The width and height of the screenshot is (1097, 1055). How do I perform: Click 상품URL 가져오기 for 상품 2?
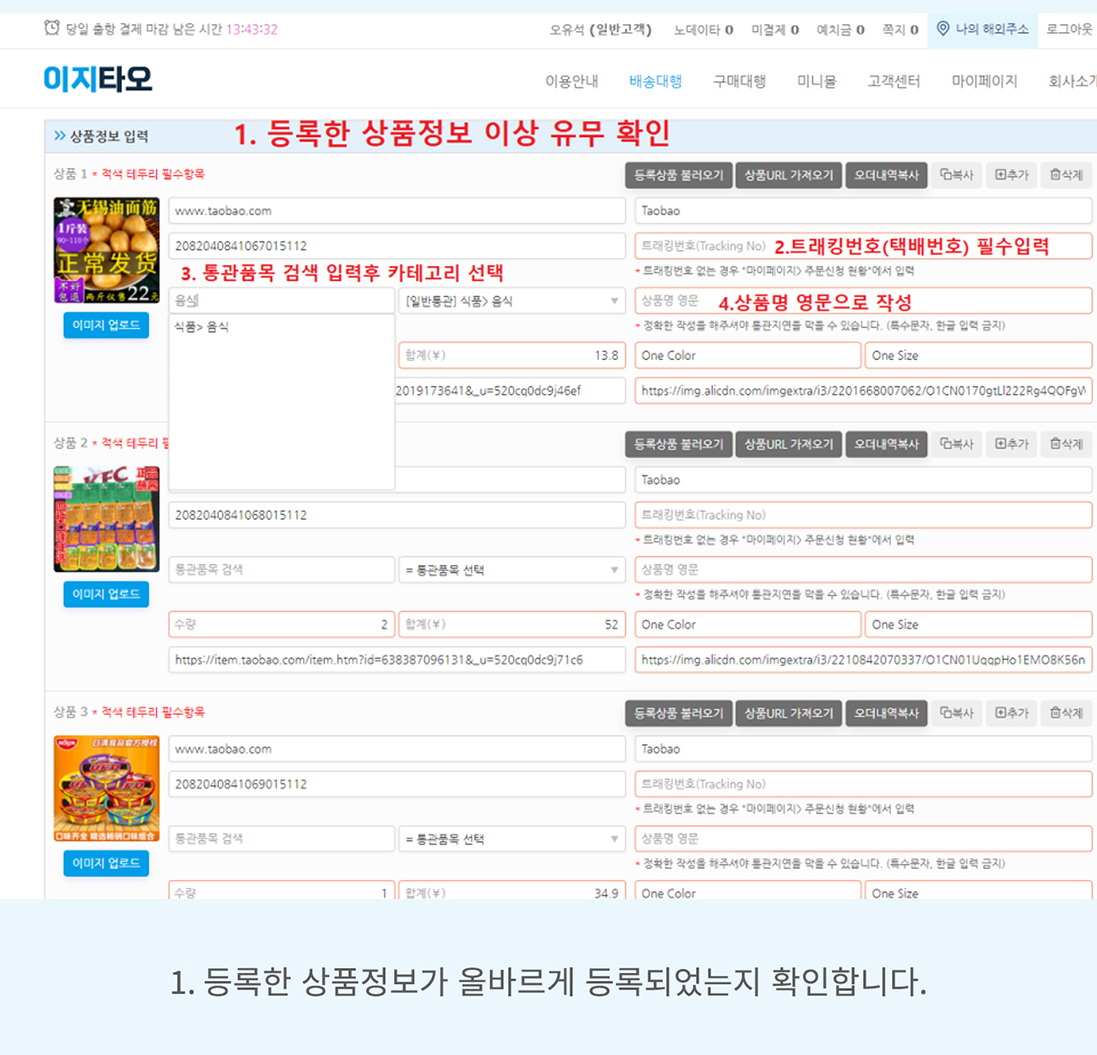788,444
